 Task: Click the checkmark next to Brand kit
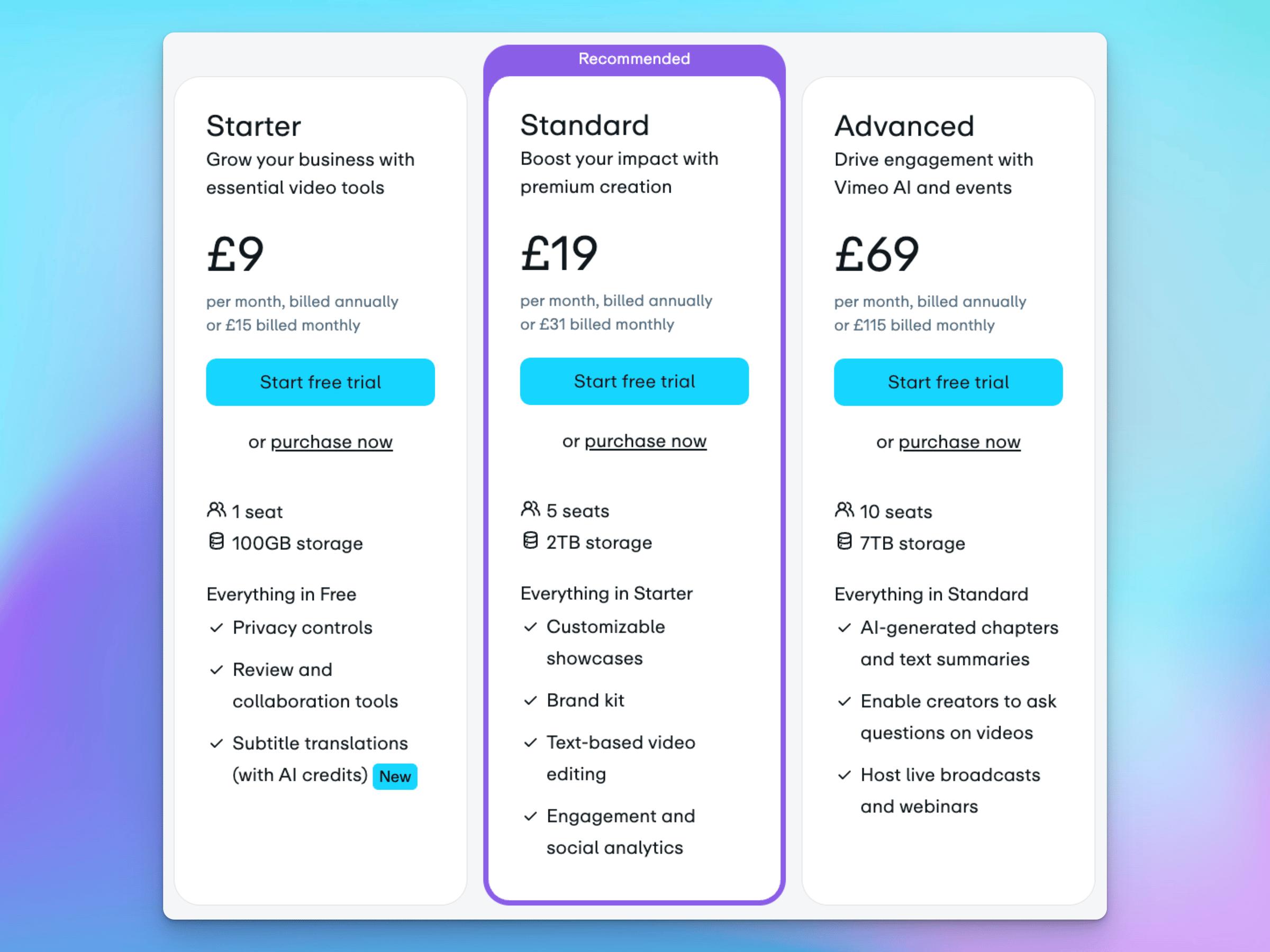531,701
